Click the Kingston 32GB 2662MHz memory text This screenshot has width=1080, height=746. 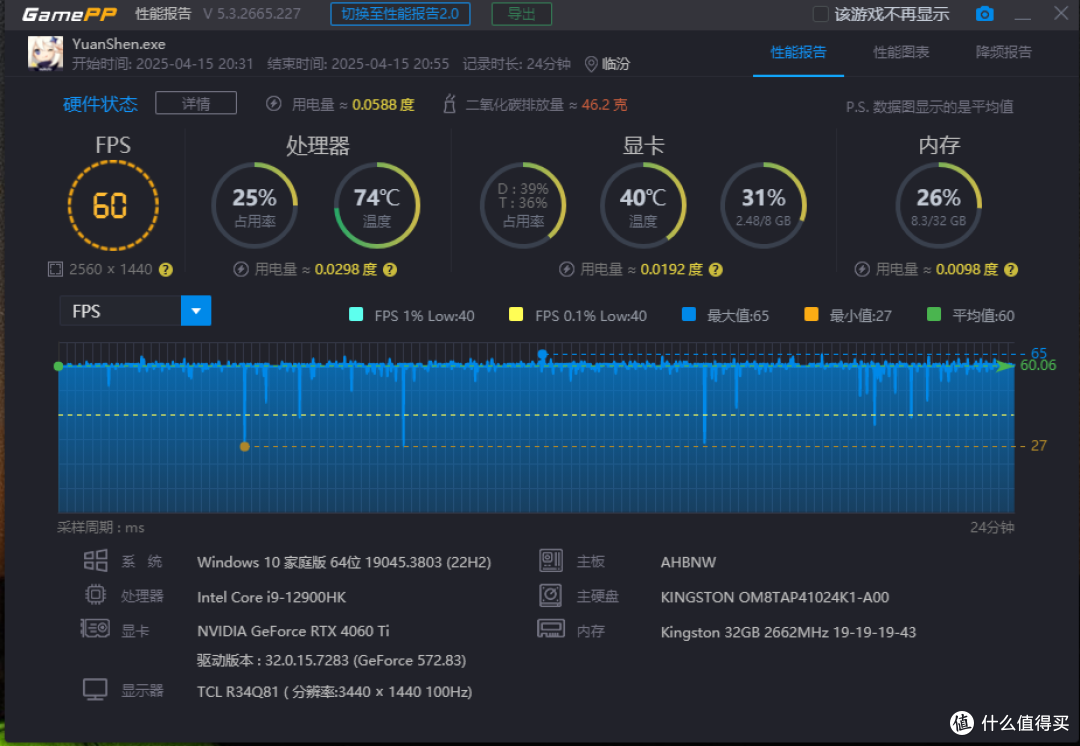pyautogui.click(x=788, y=632)
